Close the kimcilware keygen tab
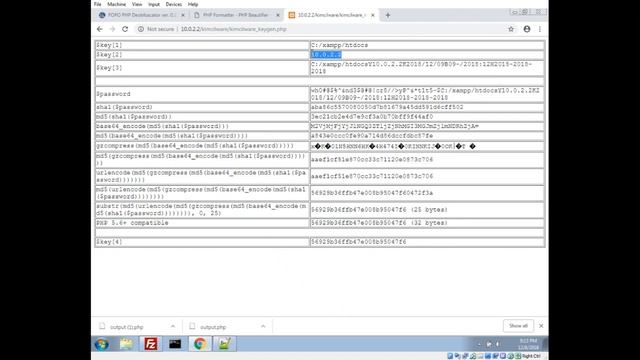 pyautogui.click(x=373, y=15)
